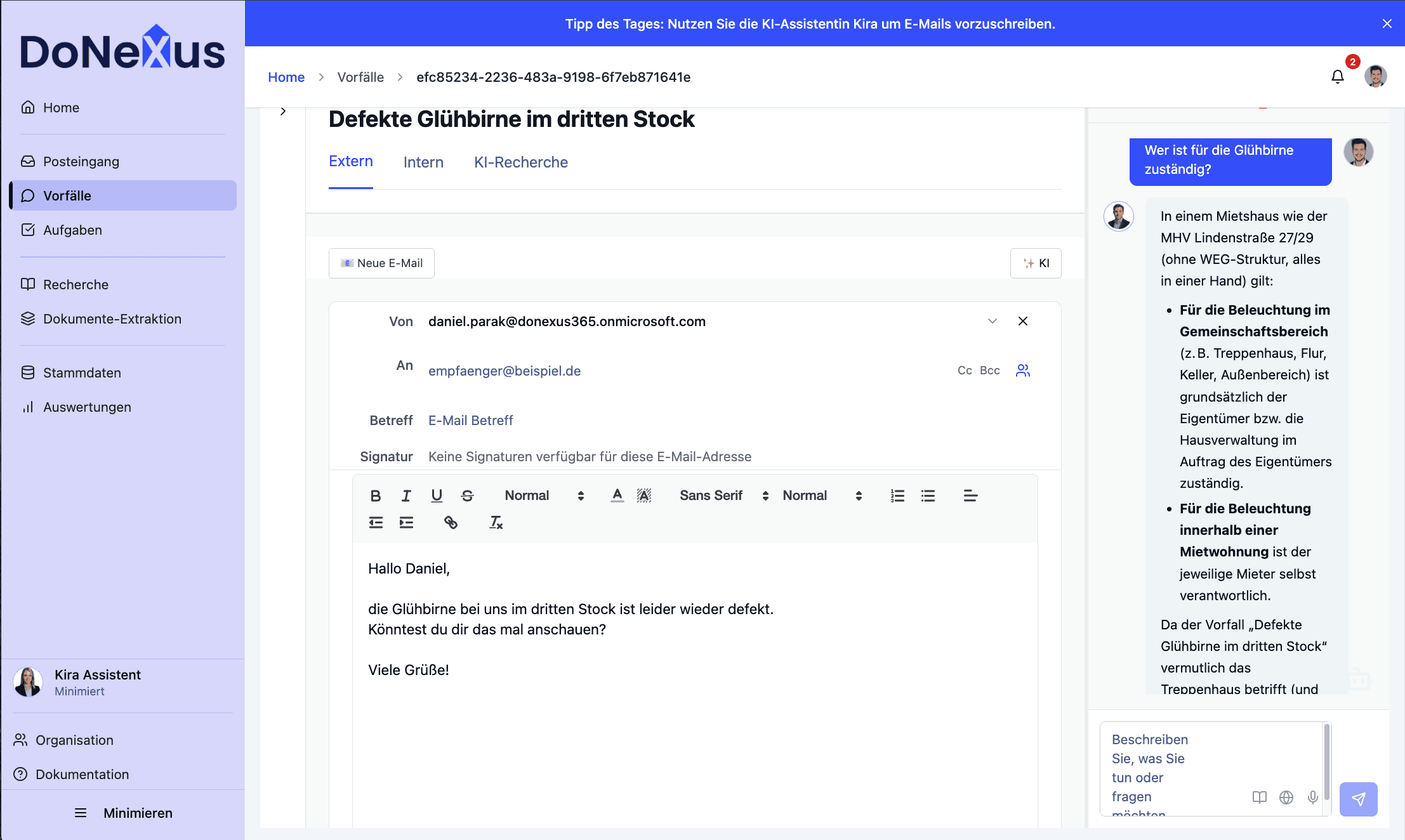Image resolution: width=1405 pixels, height=840 pixels.
Task: Expand the Von sender address dropdown
Action: point(993,321)
